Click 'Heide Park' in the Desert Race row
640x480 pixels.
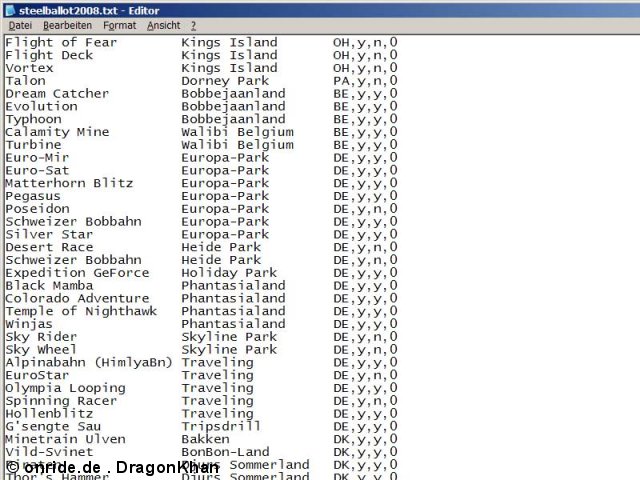tap(221, 247)
